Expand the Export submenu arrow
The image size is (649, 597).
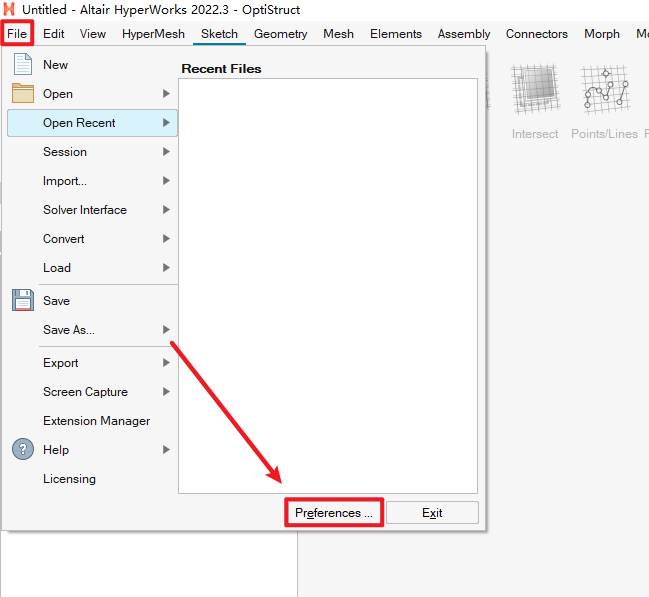tap(166, 363)
